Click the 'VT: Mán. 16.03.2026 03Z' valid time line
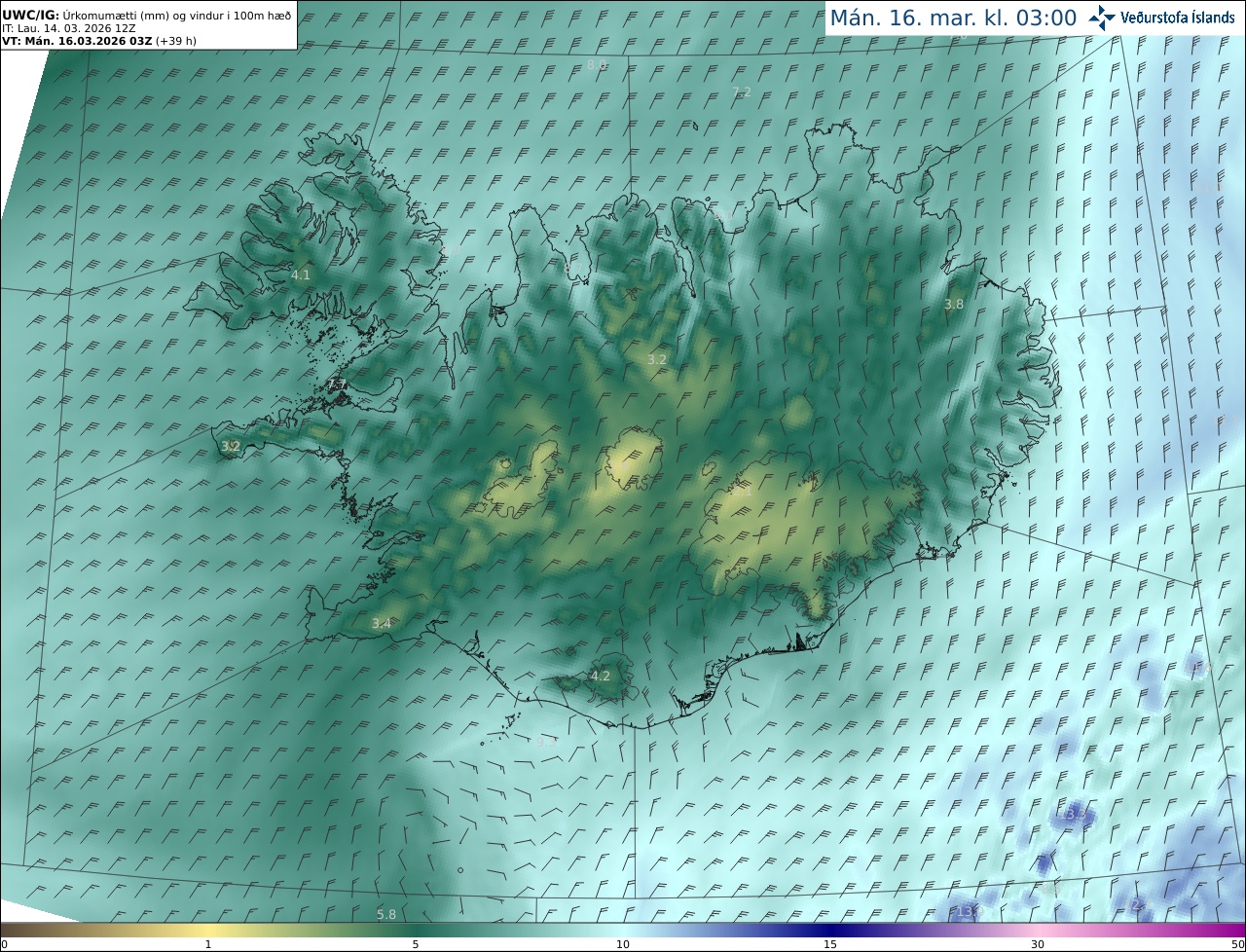The image size is (1246, 952). (x=98, y=41)
